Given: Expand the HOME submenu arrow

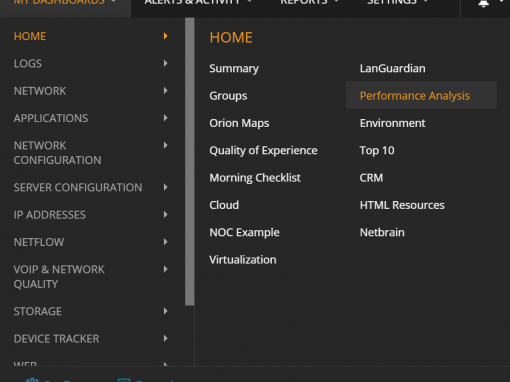Looking at the screenshot, I should 165,36.
